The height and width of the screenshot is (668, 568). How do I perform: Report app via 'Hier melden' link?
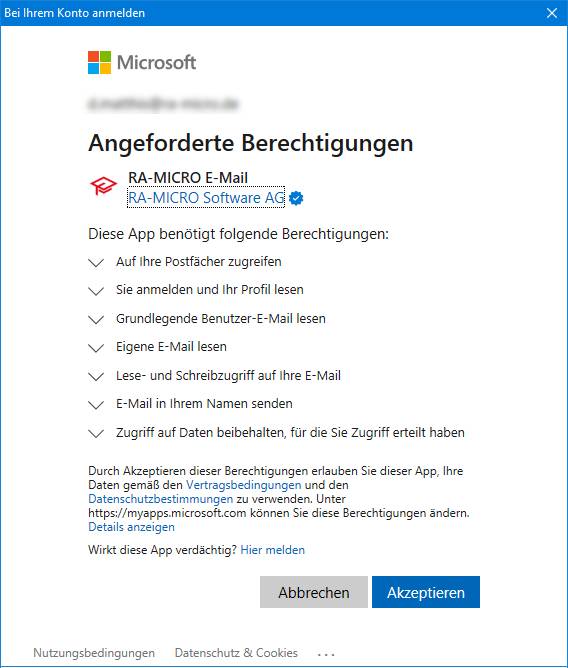[273, 550]
